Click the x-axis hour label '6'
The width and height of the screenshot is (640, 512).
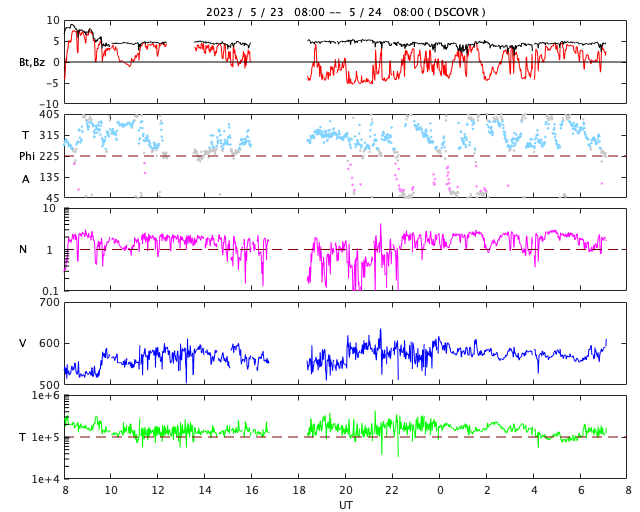coord(581,490)
